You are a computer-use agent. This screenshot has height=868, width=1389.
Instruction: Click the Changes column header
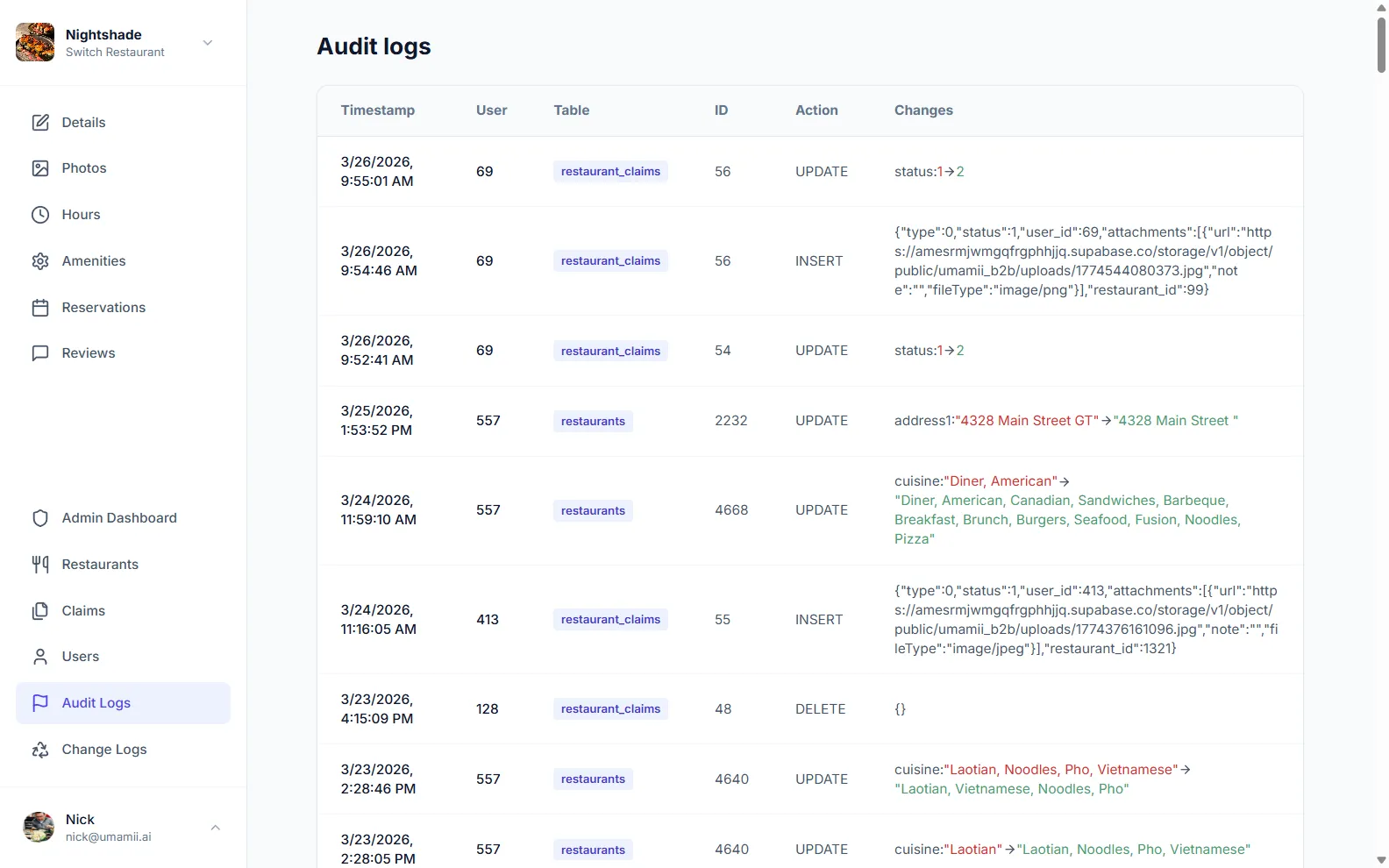pyautogui.click(x=923, y=110)
